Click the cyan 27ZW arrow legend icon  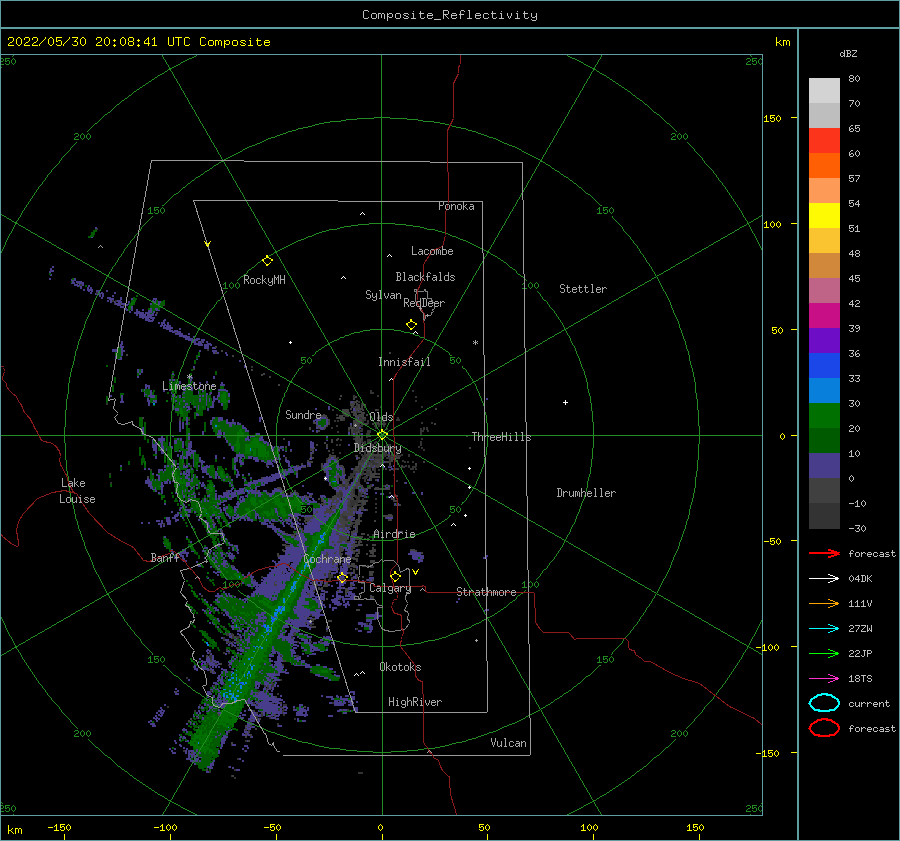tap(824, 629)
